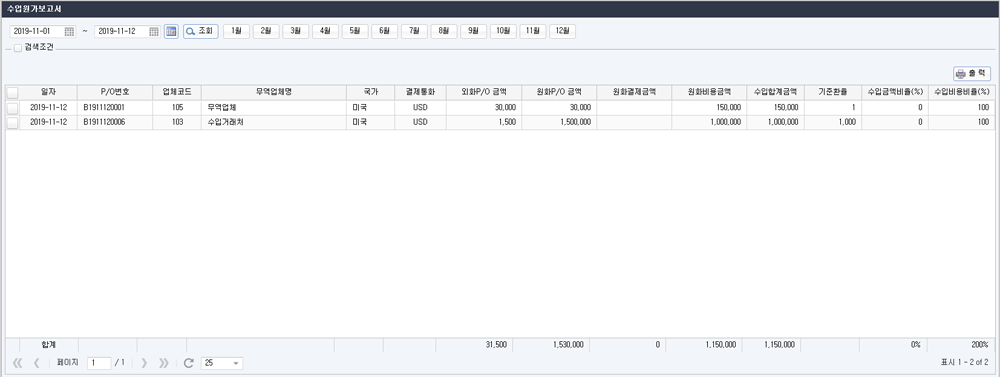Select the 1월 month button
1000x377 pixels.
[x=236, y=31]
